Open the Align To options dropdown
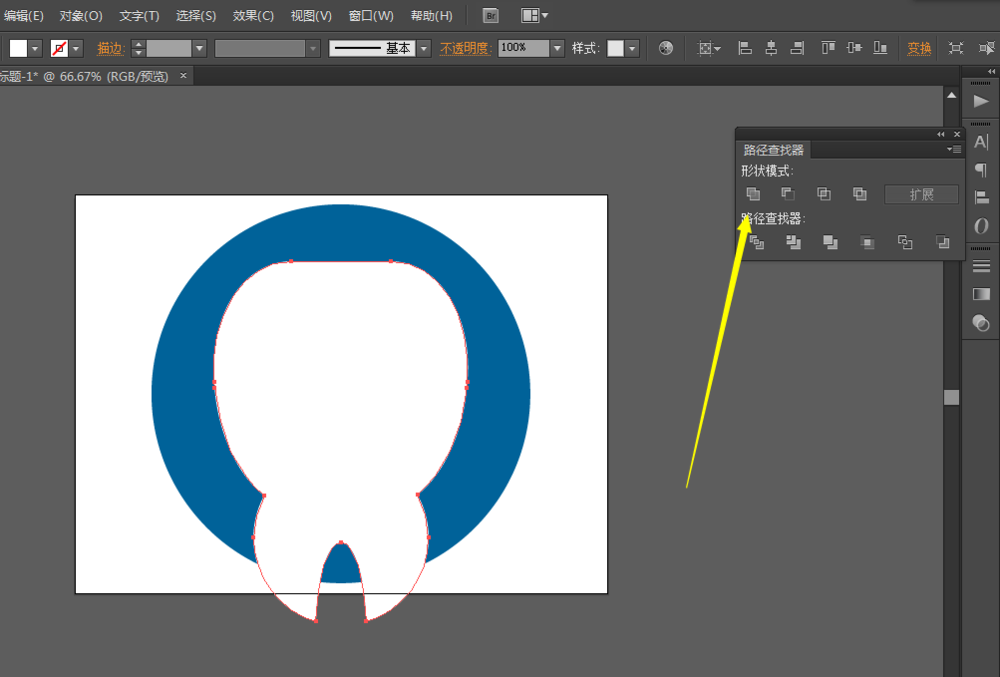This screenshot has height=677, width=1000. click(x=709, y=48)
